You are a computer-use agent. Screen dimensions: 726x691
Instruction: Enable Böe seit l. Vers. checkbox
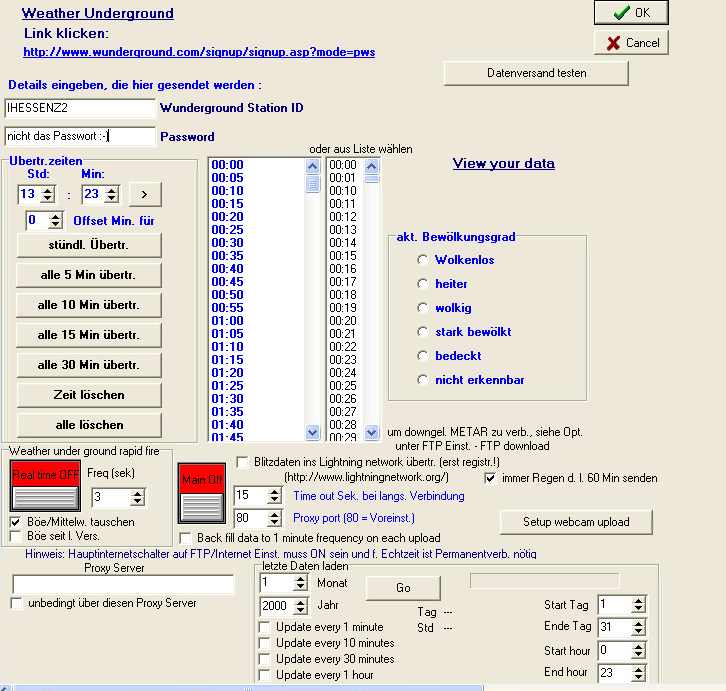[16, 536]
